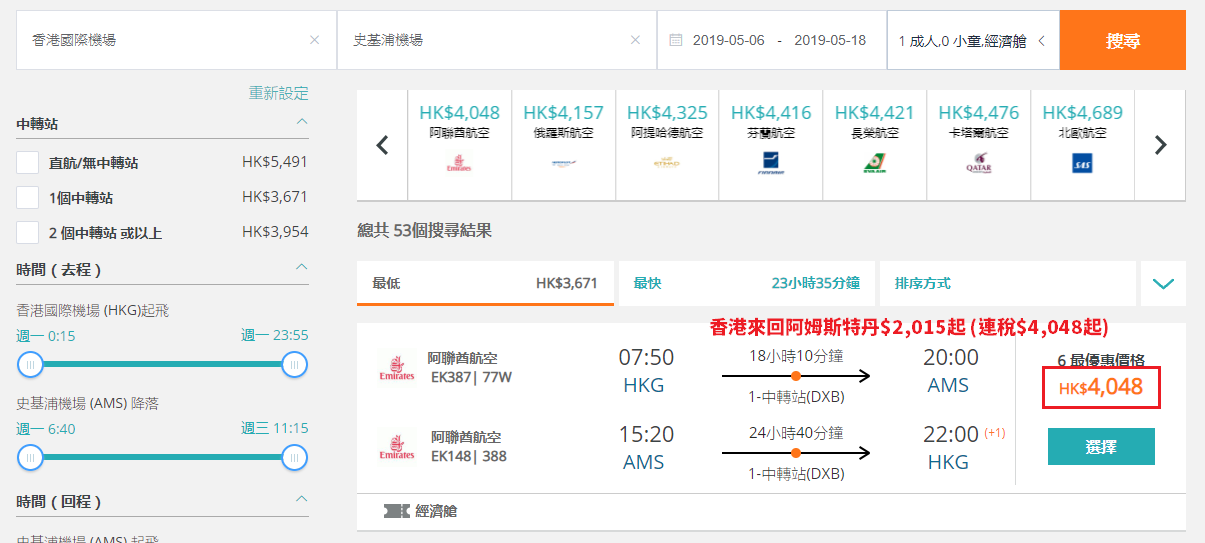Click the economy class seat icon
Screen dimensions: 1205x543
coord(396,511)
